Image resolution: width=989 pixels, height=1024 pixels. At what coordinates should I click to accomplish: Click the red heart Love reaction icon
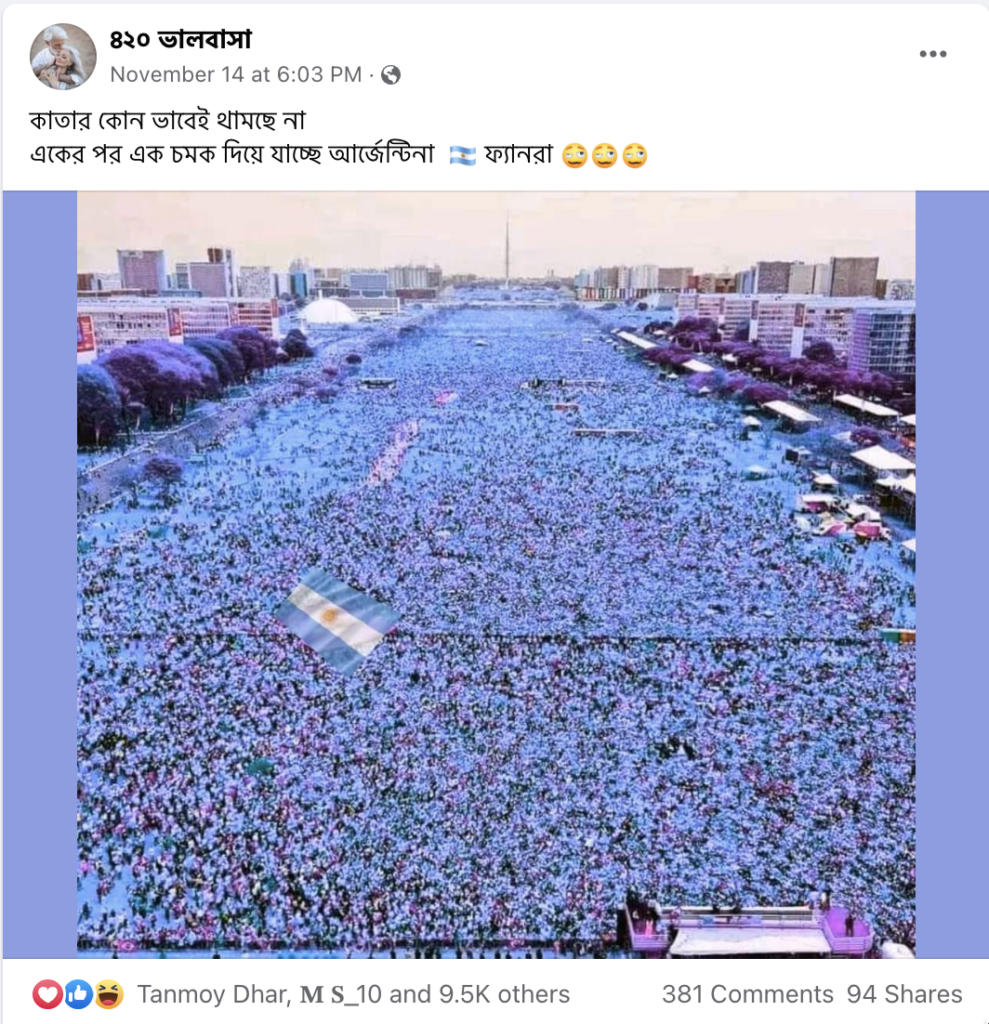tap(47, 995)
